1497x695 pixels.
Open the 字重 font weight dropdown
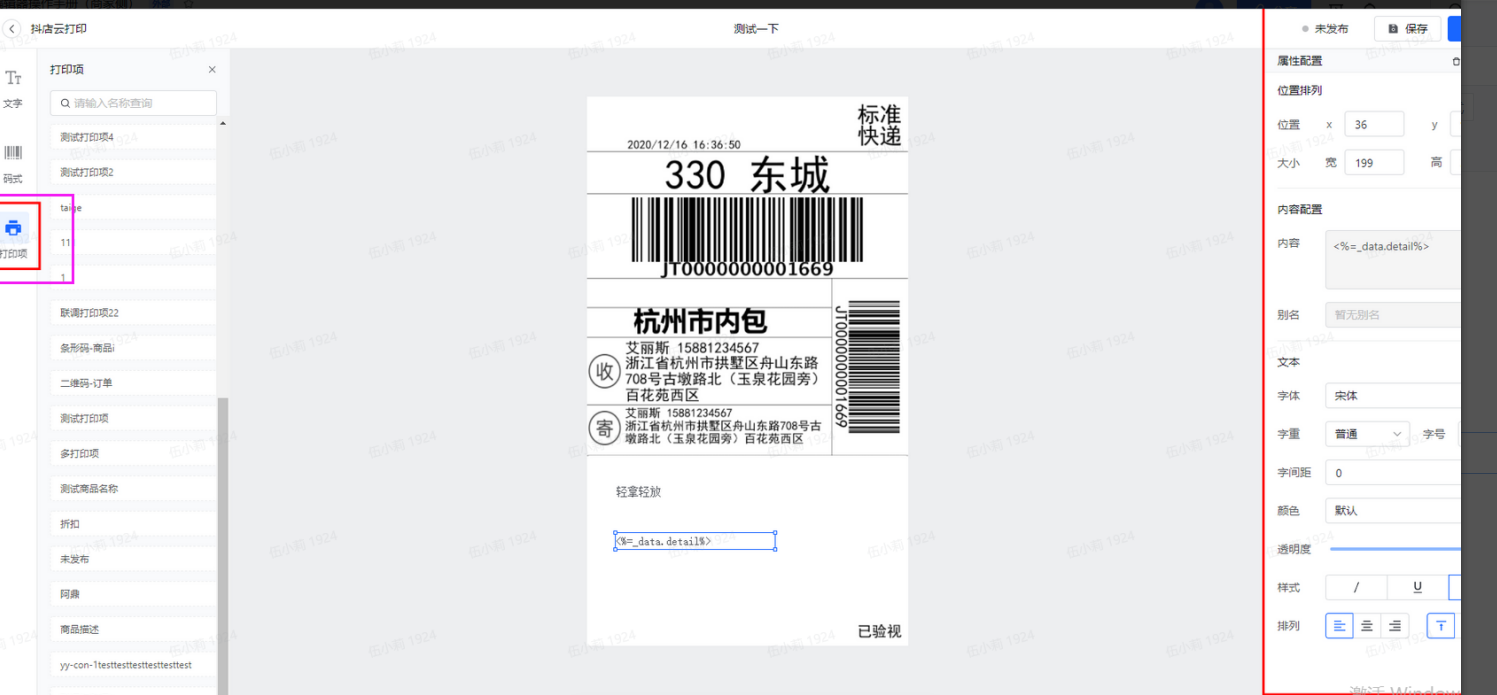click(x=1366, y=434)
